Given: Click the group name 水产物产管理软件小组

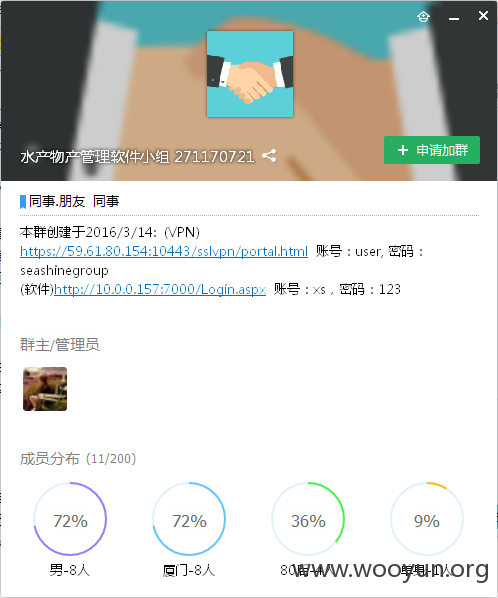Looking at the screenshot, I should point(95,157).
